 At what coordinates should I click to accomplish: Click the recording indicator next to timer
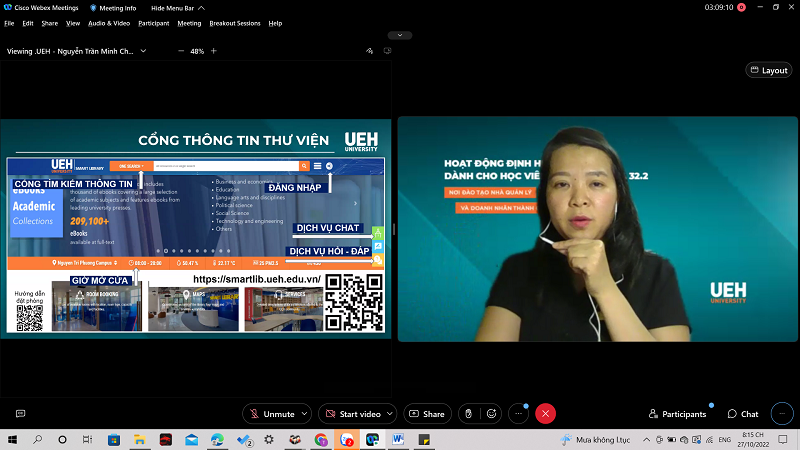(741, 7)
